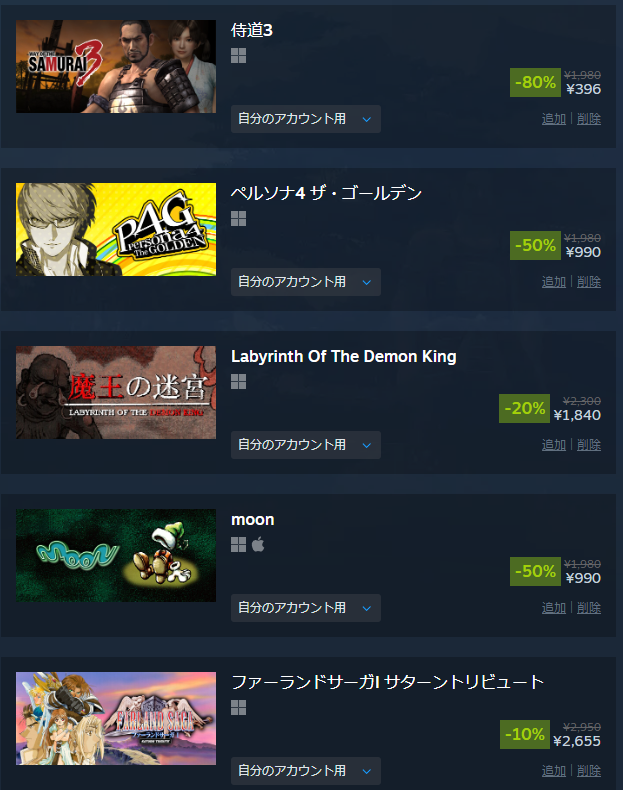The height and width of the screenshot is (790, 623).
Task: Click the Windows platform icon under 侍道3
Action: pyautogui.click(x=238, y=56)
